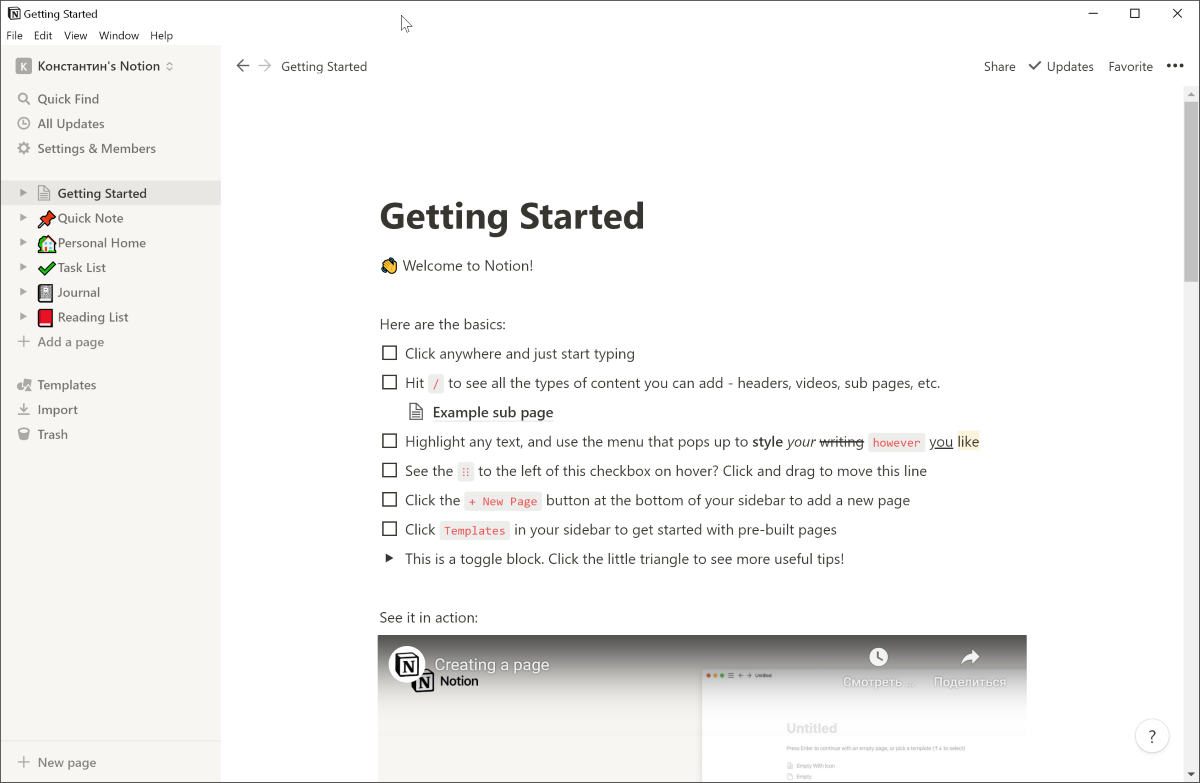Click the Example sub page document icon
The width and height of the screenshot is (1200, 783).
point(416,412)
